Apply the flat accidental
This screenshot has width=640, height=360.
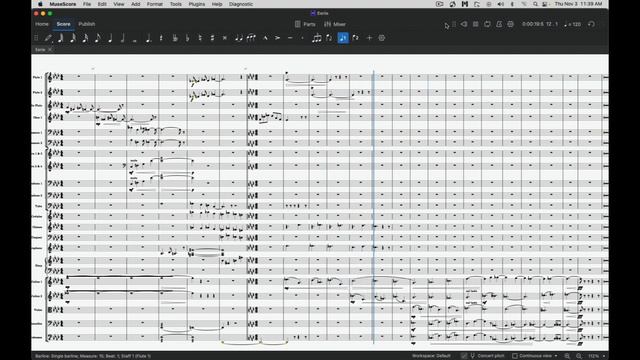187,38
